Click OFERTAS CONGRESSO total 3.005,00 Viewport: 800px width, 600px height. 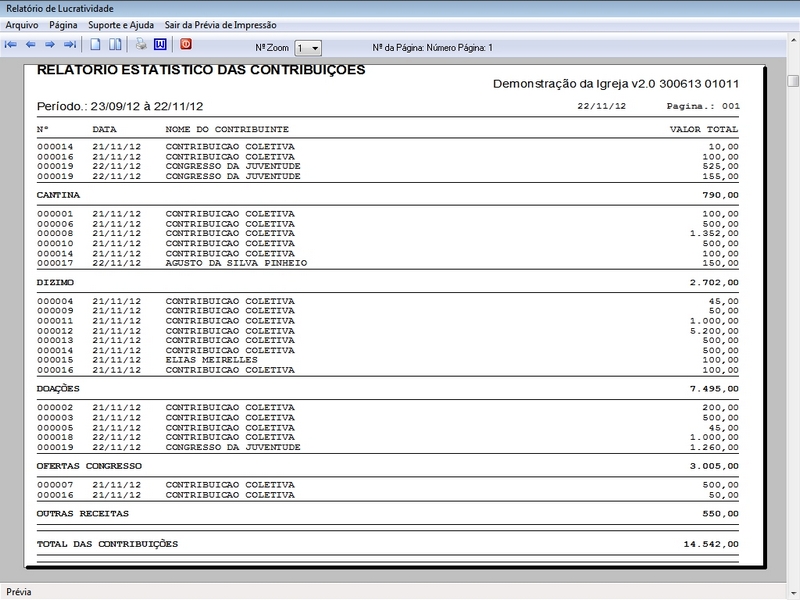click(x=714, y=466)
